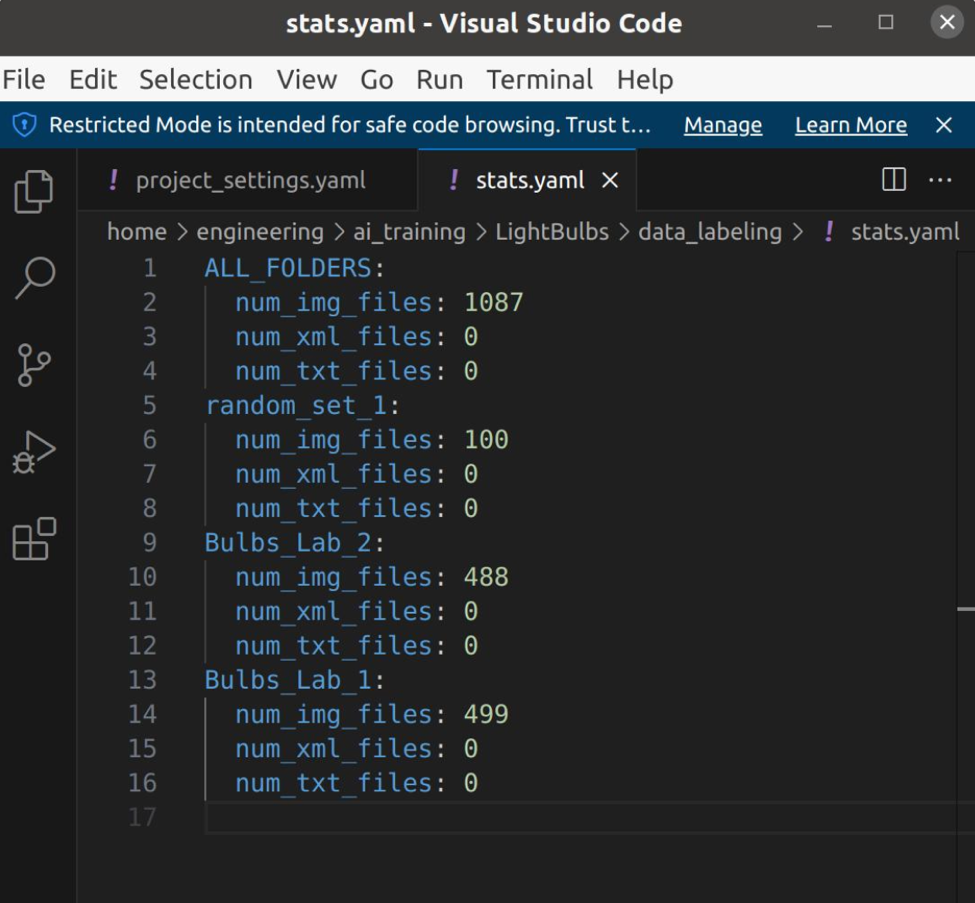Dismiss the Restricted Mode banner
Screen dimensions: 975x903
(x=943, y=125)
